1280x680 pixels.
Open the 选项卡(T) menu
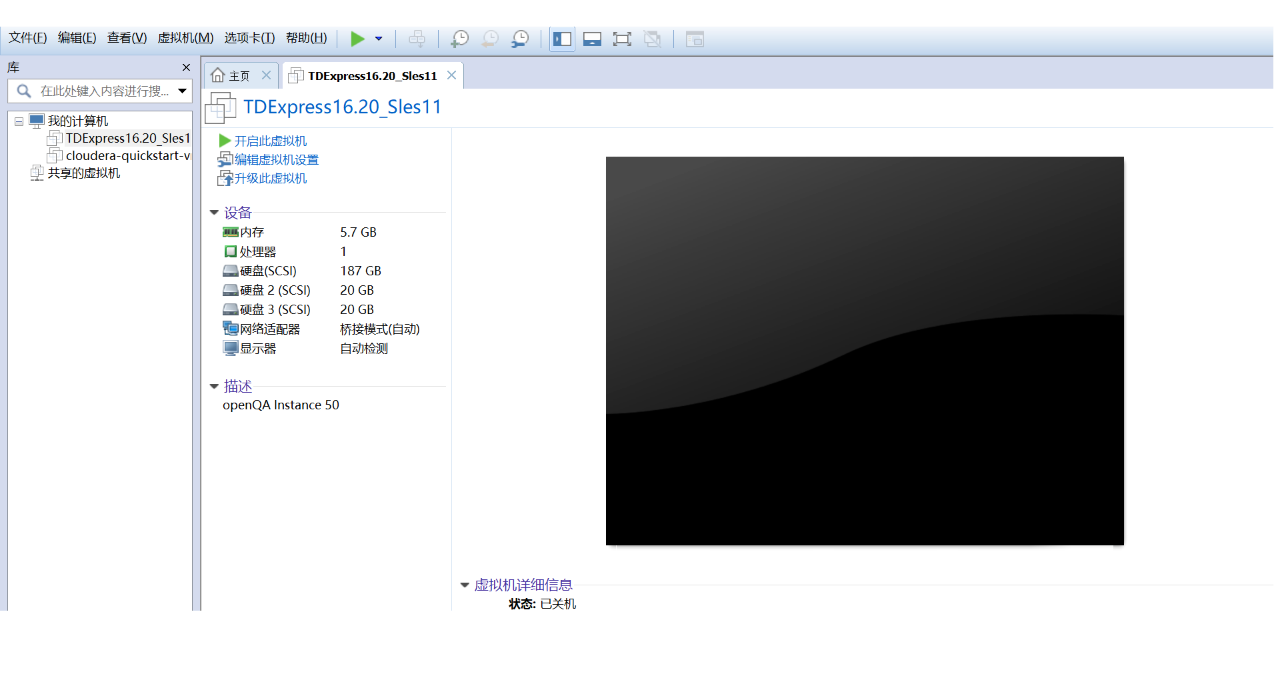249,38
